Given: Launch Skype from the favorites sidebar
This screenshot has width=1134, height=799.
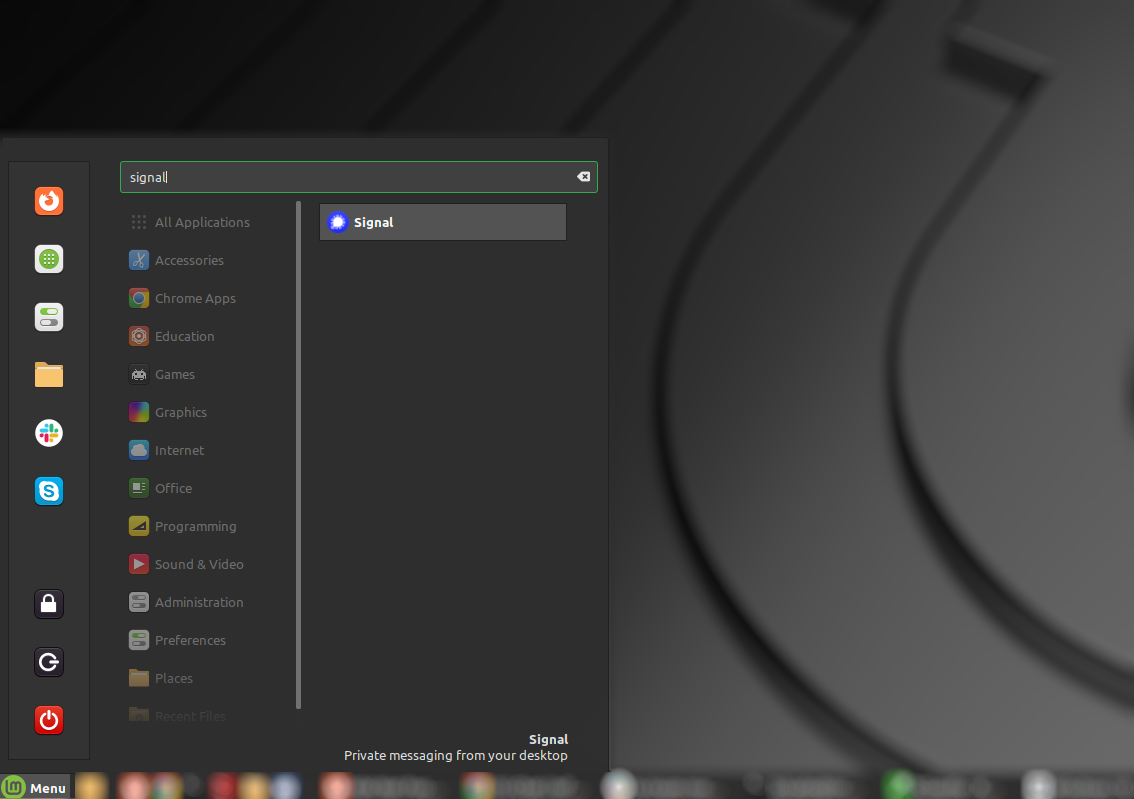Looking at the screenshot, I should 49,491.
